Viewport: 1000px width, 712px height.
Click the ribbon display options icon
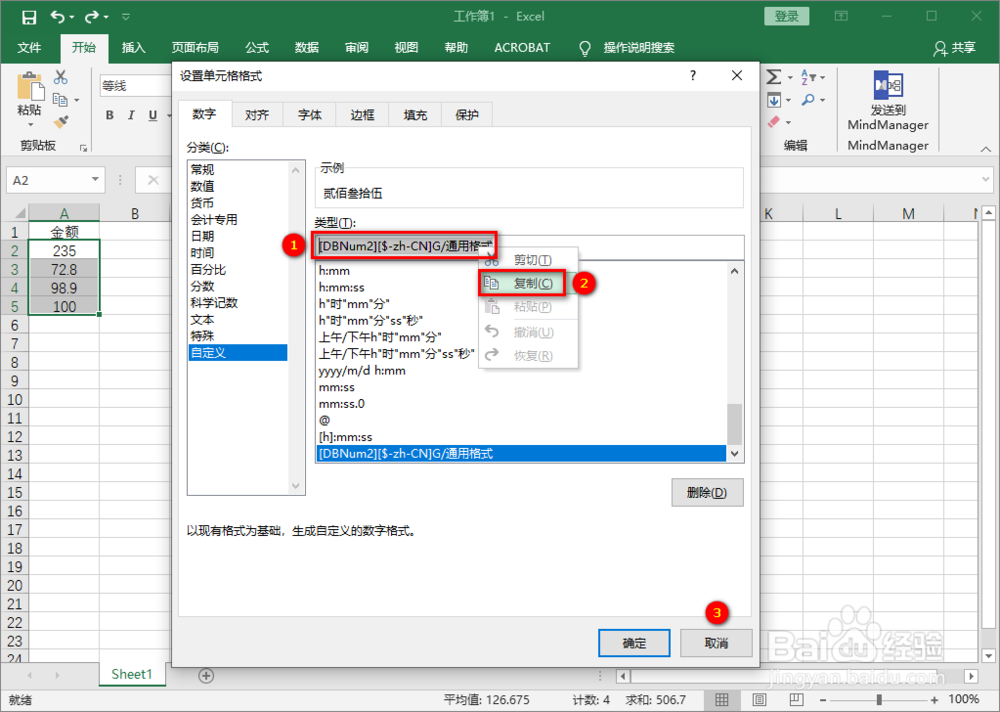[841, 16]
